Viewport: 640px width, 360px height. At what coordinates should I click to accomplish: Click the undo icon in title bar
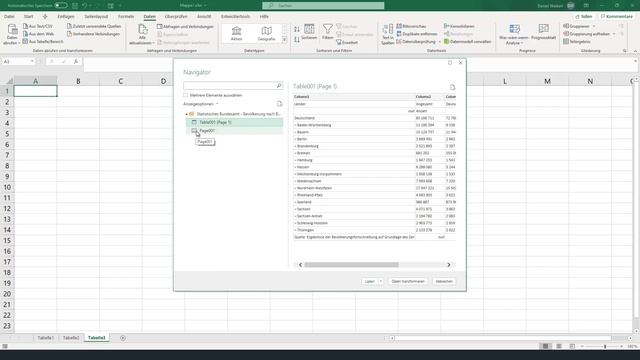coord(84,6)
